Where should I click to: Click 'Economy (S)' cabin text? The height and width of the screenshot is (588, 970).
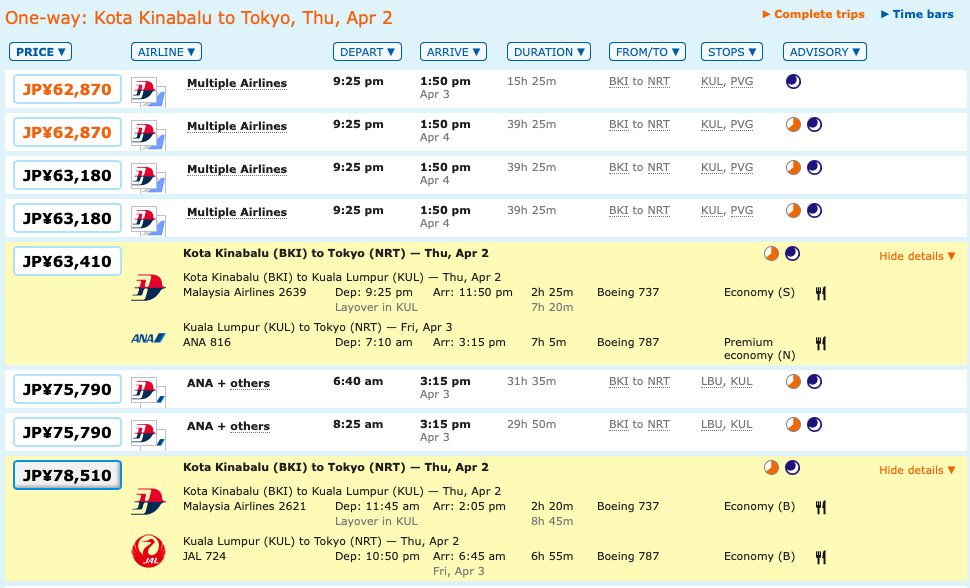759,292
